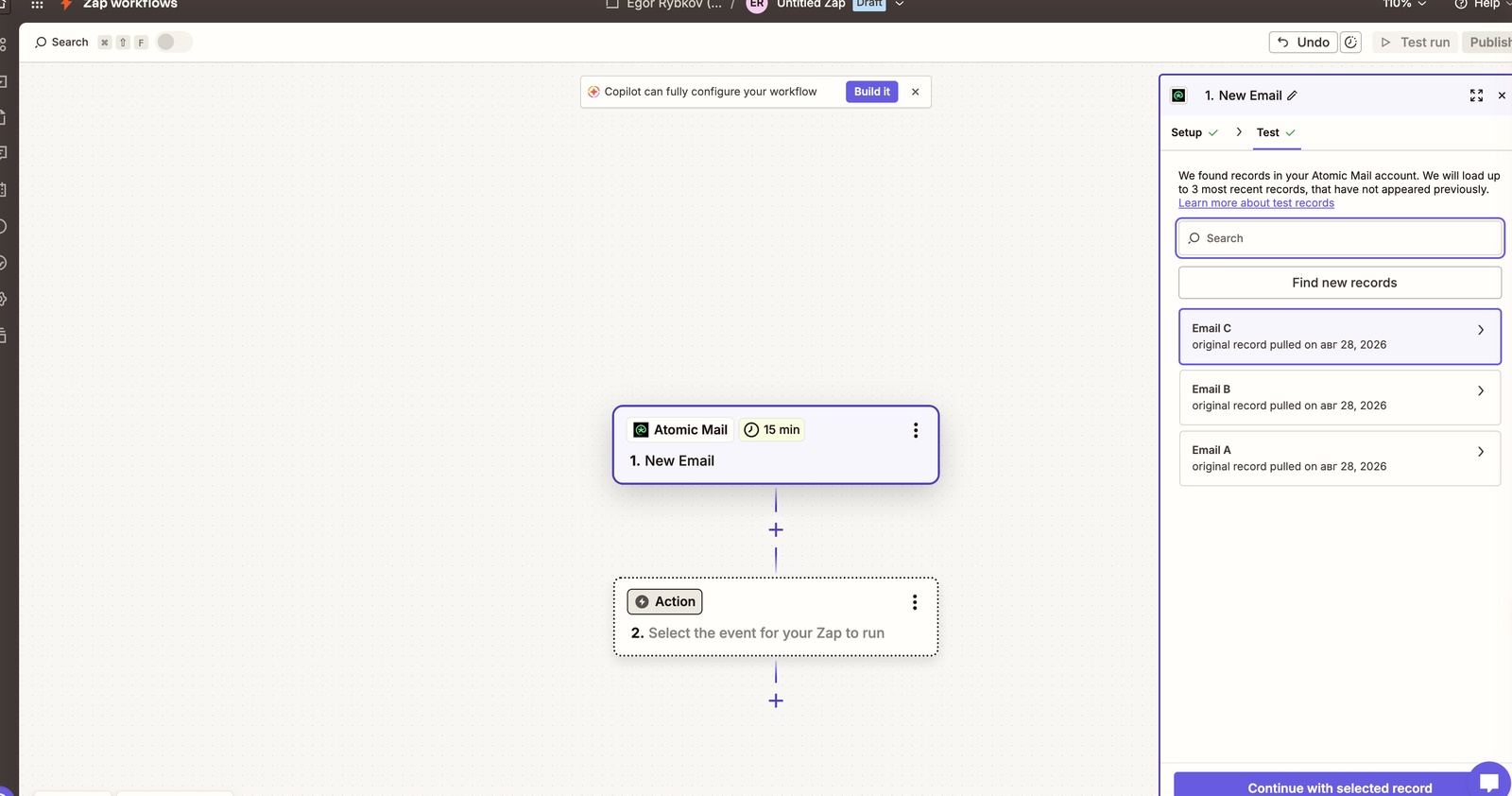Add a step between trigger and action

tap(776, 530)
